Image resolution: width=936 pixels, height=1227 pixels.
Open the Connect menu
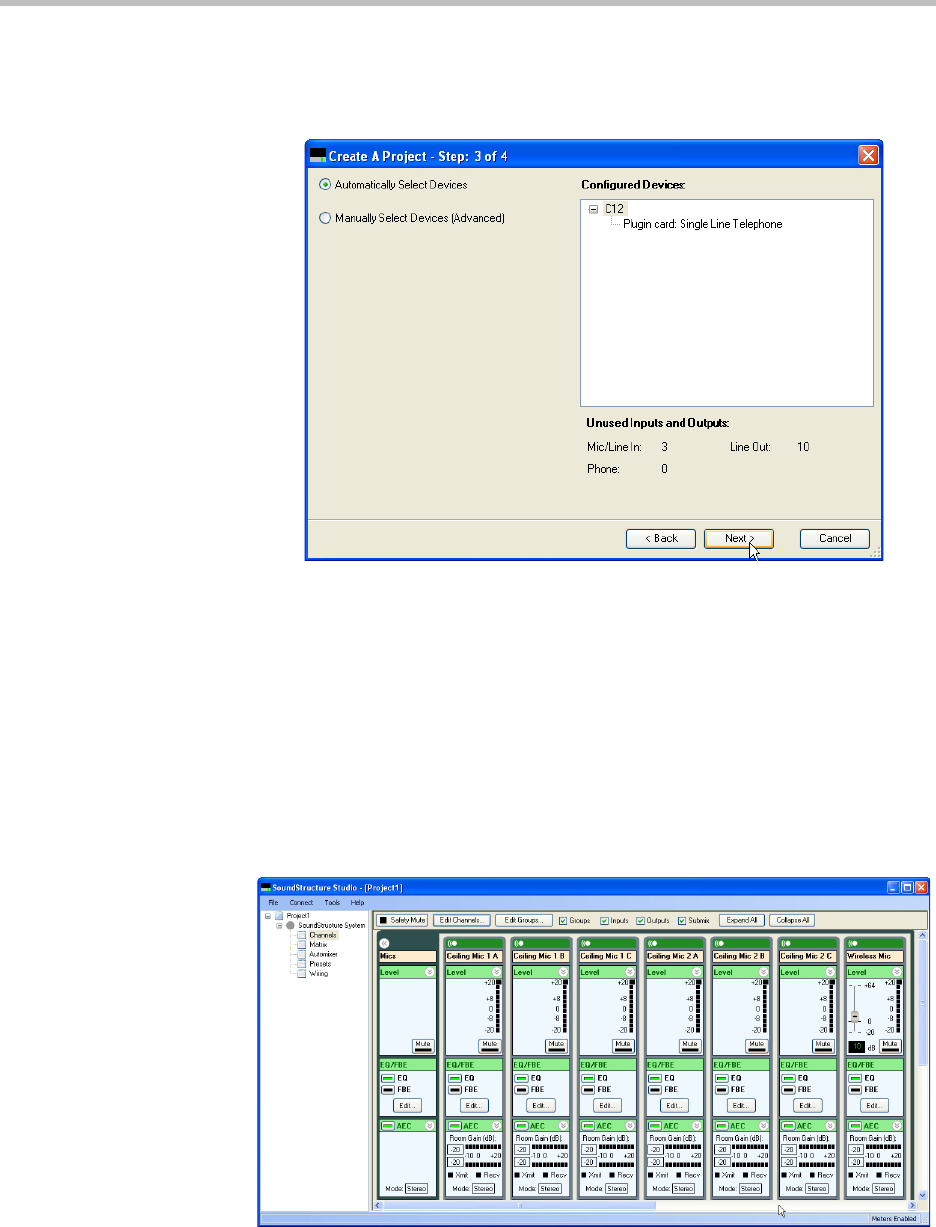pyautogui.click(x=301, y=902)
